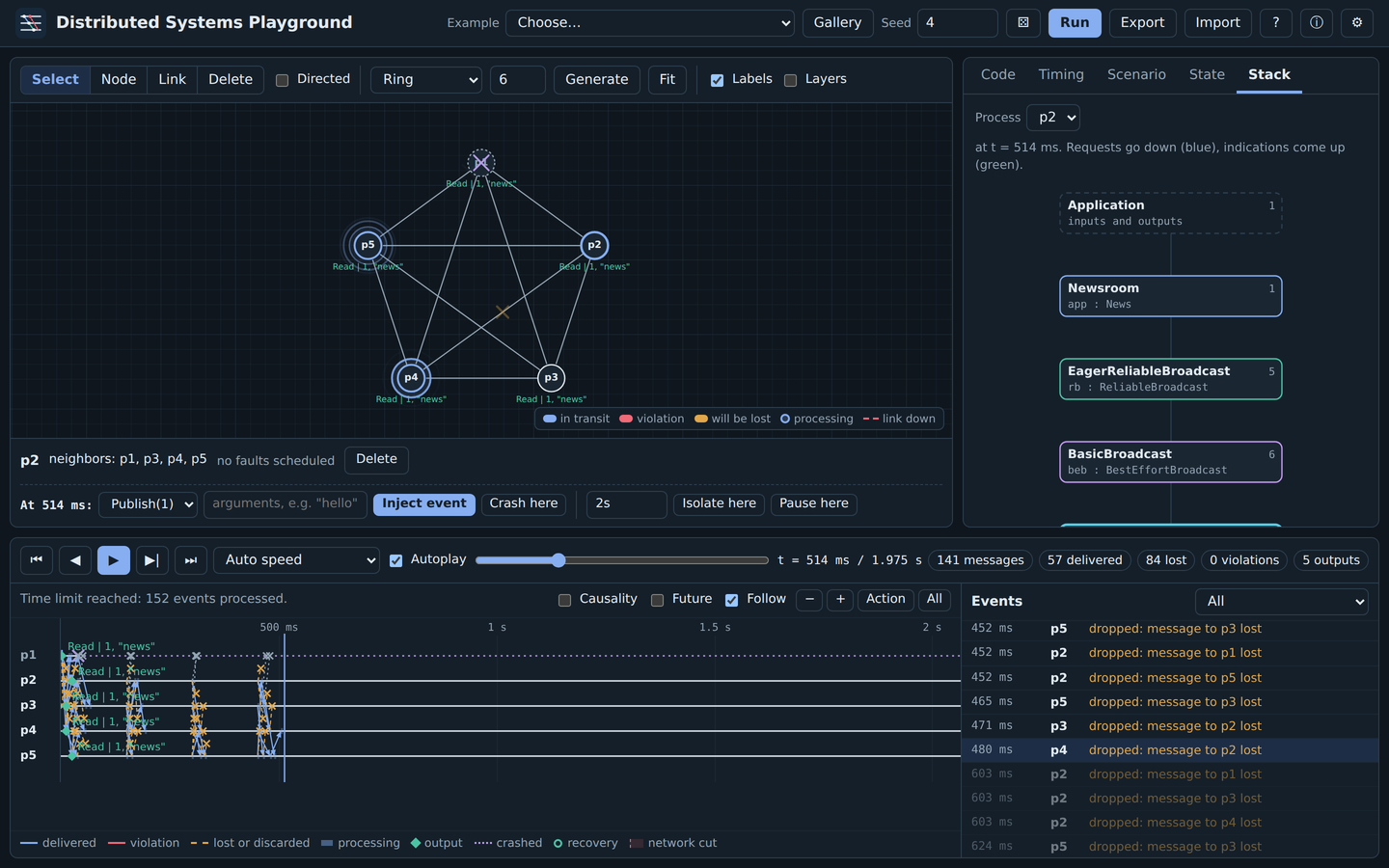Open the Ring topology dropdown
The height and width of the screenshot is (868, 1389).
pyautogui.click(x=426, y=79)
